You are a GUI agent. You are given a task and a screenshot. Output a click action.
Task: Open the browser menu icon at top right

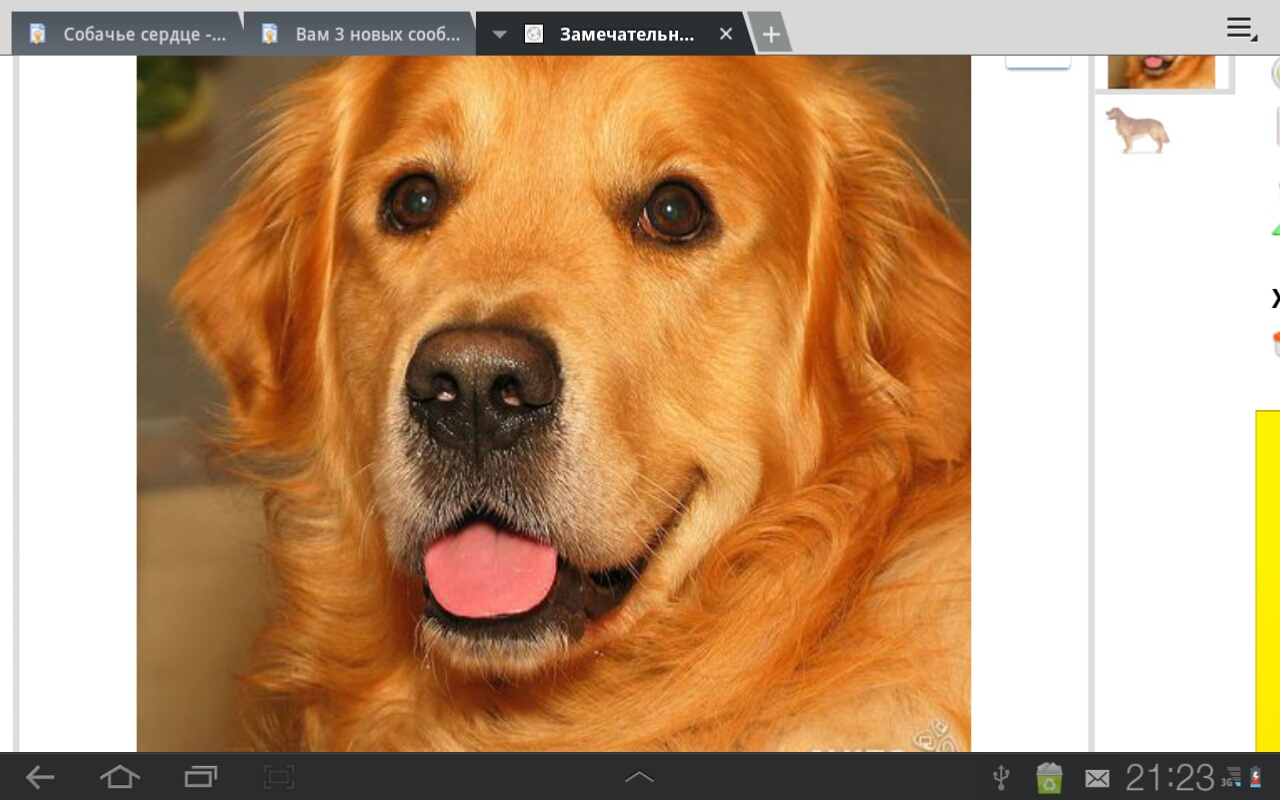pos(1241,29)
